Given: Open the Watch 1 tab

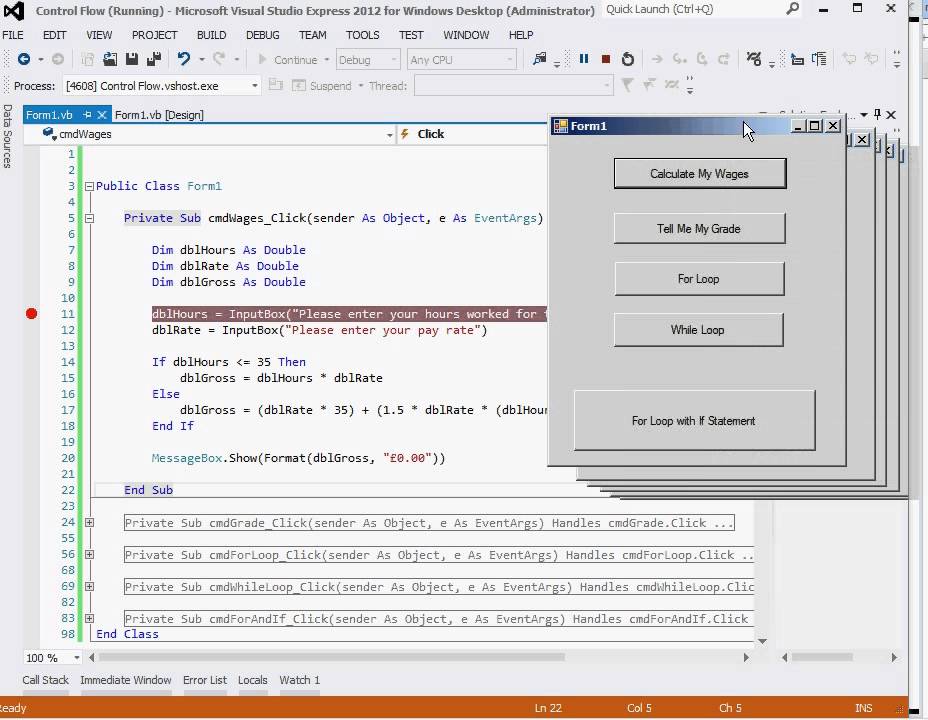Looking at the screenshot, I should [300, 680].
